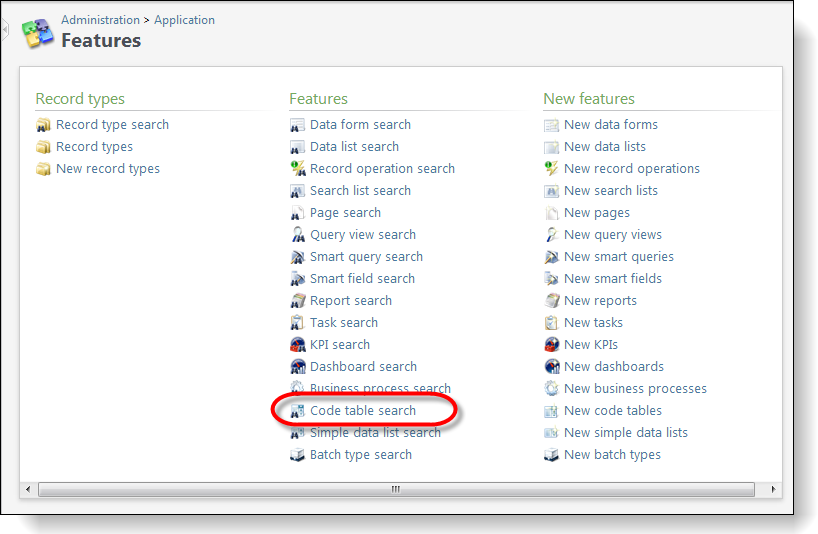Image resolution: width=818 pixels, height=534 pixels.
Task: Open Data form search
Action: tap(360, 125)
